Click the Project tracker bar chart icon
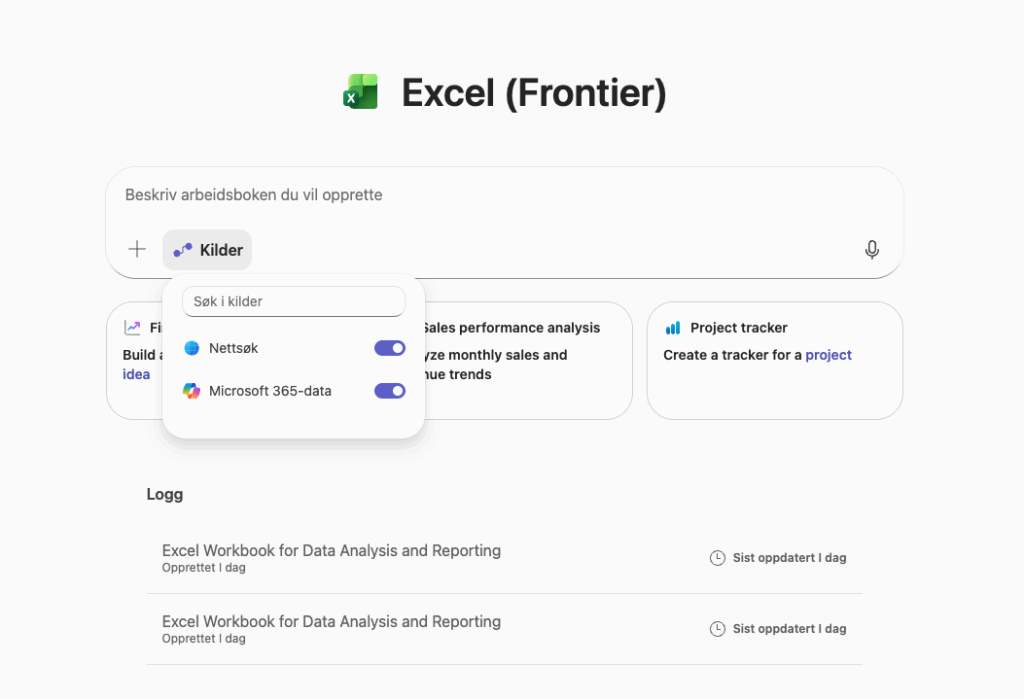1024x699 pixels. pos(673,328)
